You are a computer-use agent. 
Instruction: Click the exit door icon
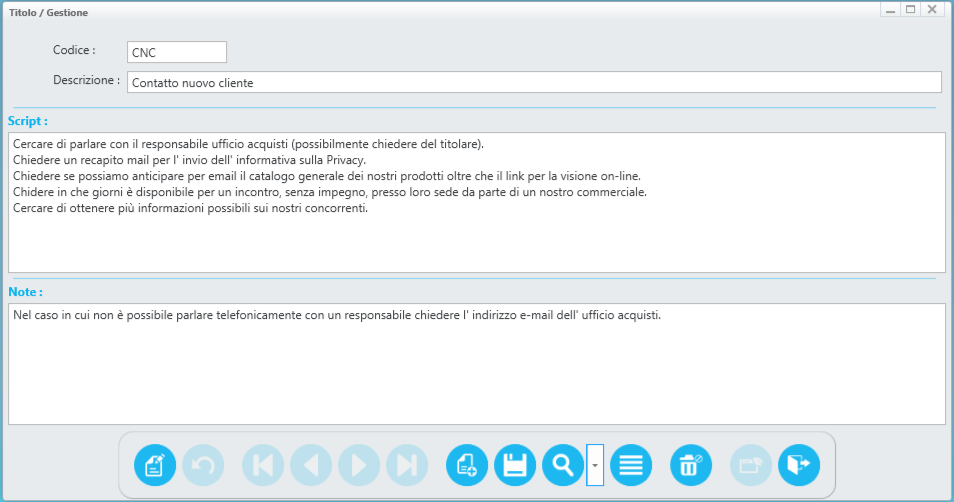pos(799,465)
